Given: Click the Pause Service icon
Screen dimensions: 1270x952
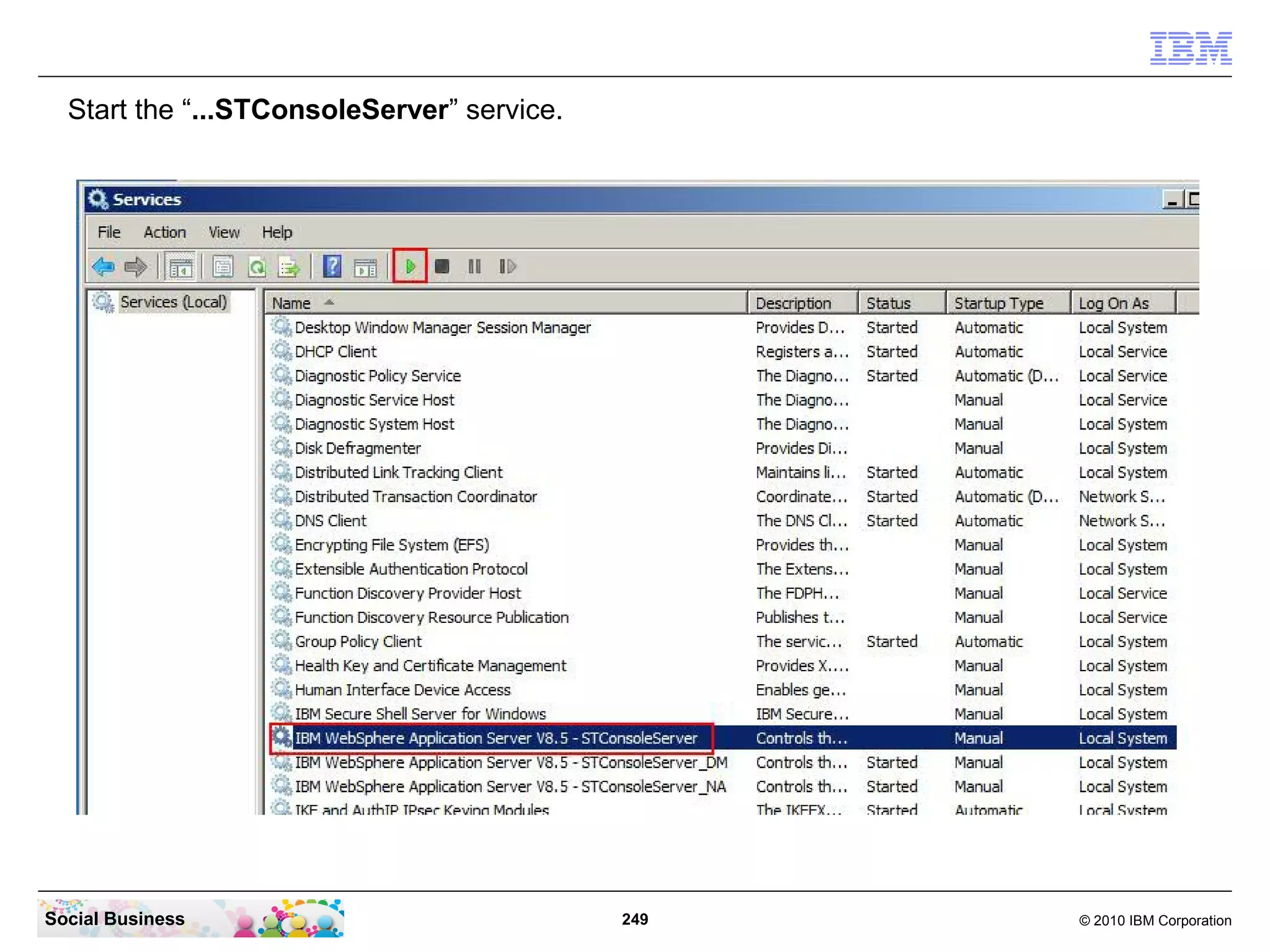Looking at the screenshot, I should click(x=474, y=267).
